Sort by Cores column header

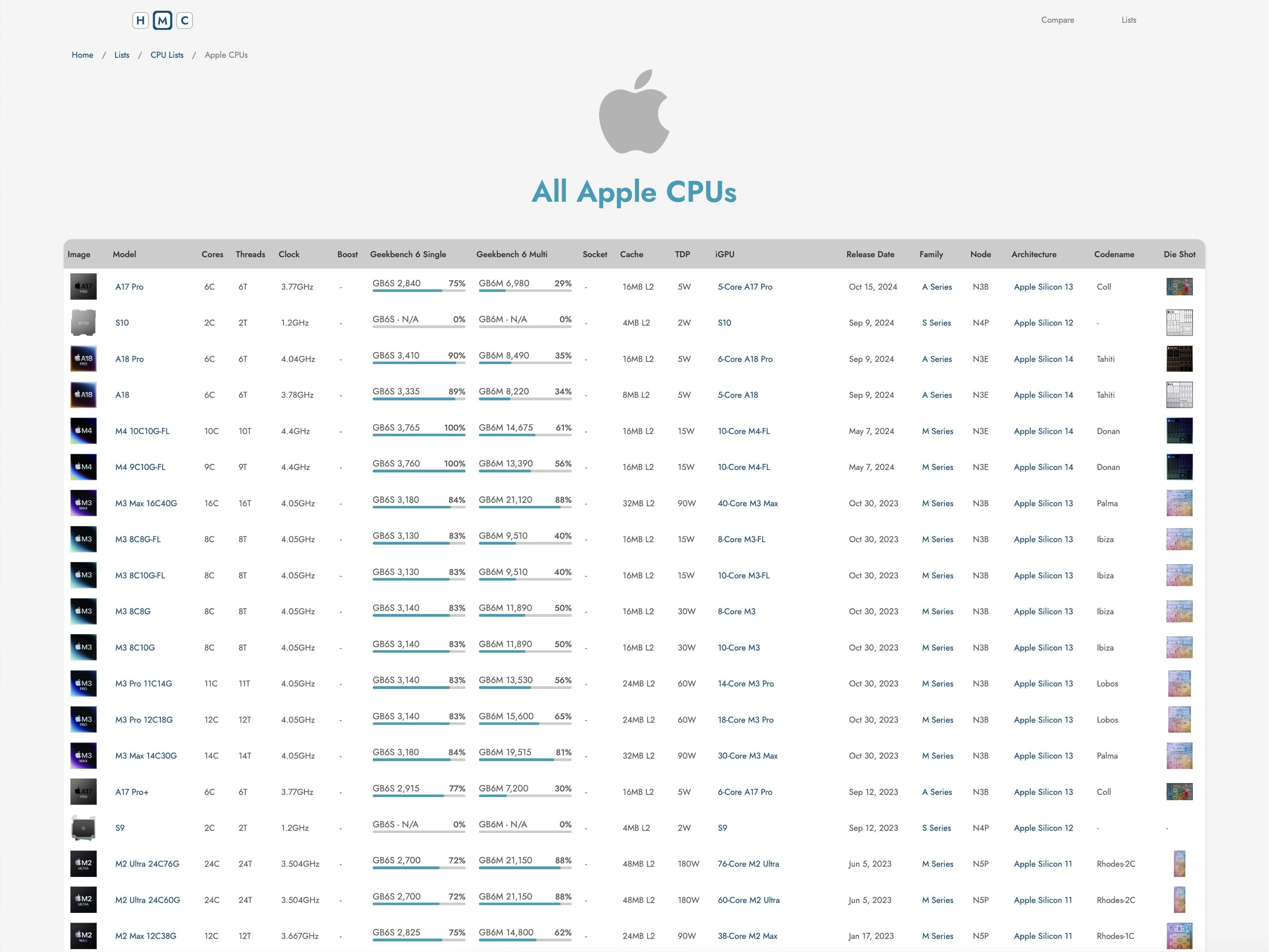point(212,254)
